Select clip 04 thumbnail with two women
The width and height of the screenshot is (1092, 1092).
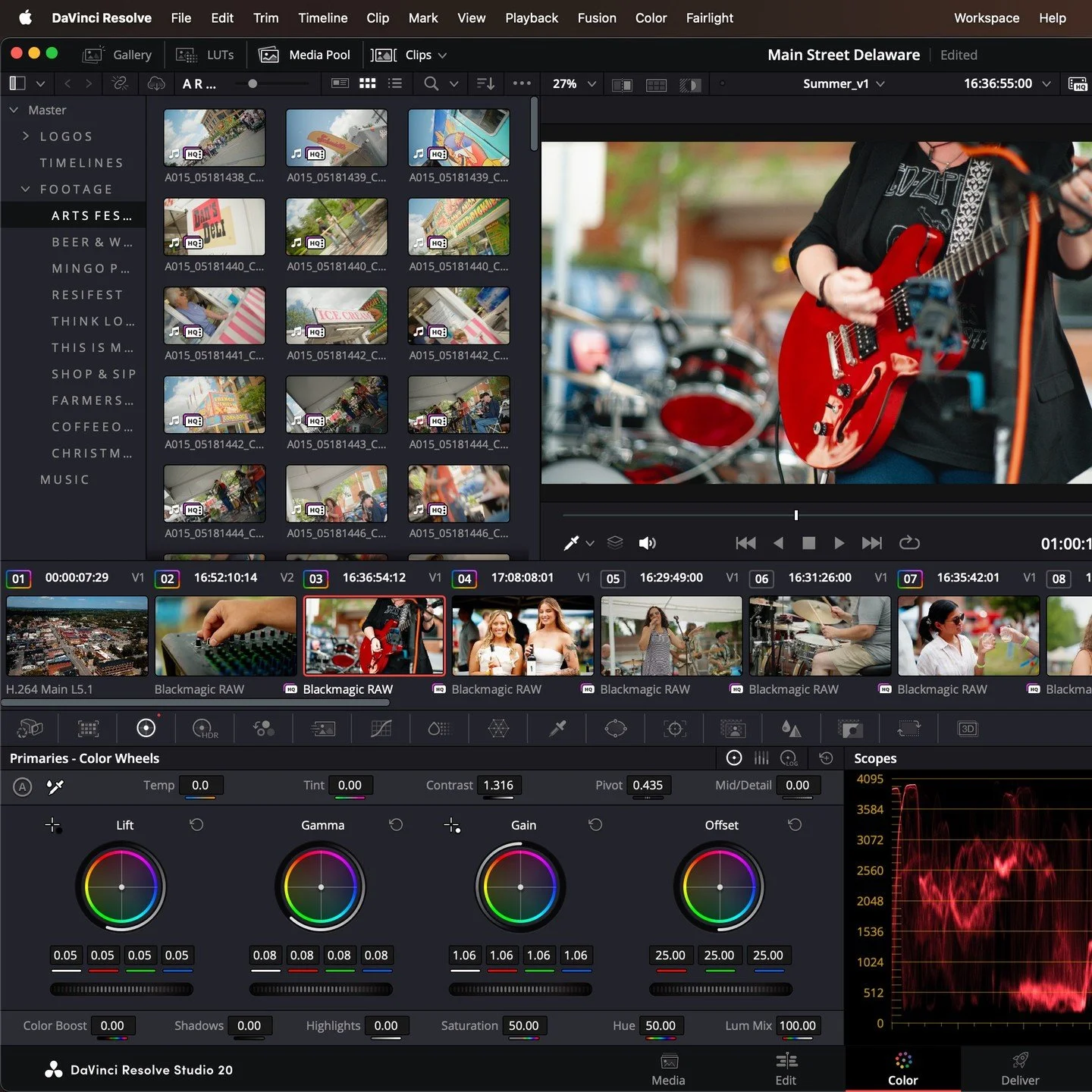(522, 635)
